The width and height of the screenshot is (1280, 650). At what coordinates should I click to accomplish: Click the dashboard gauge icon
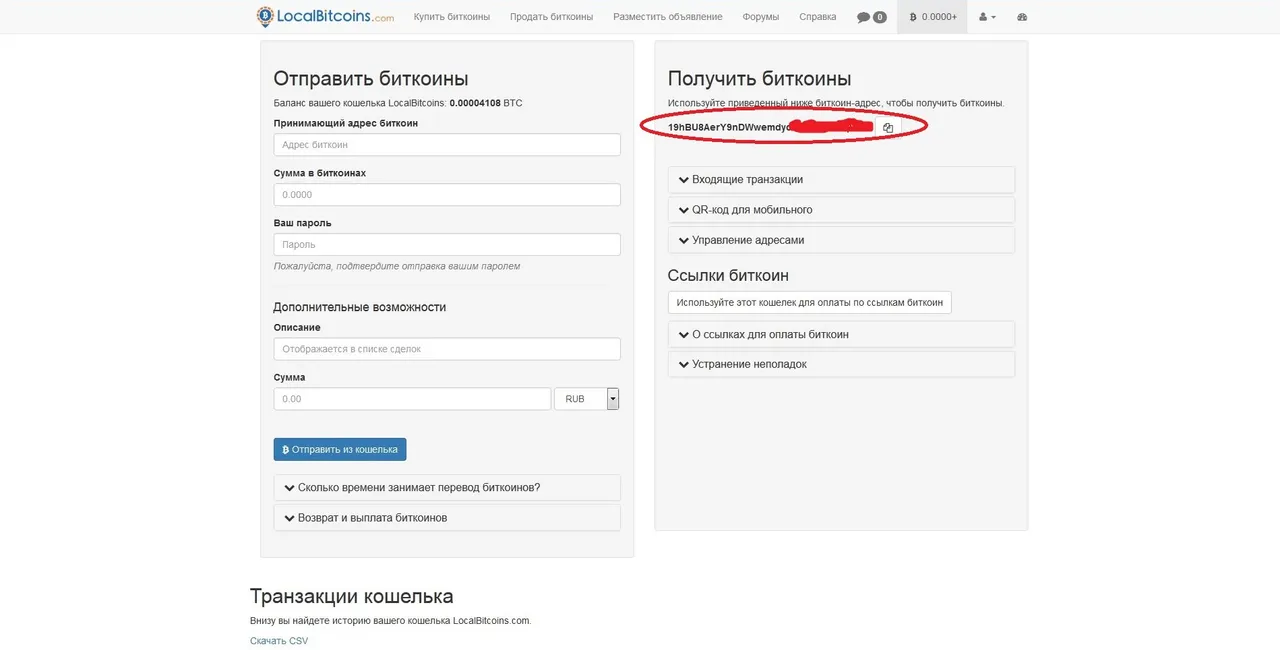tap(1022, 17)
